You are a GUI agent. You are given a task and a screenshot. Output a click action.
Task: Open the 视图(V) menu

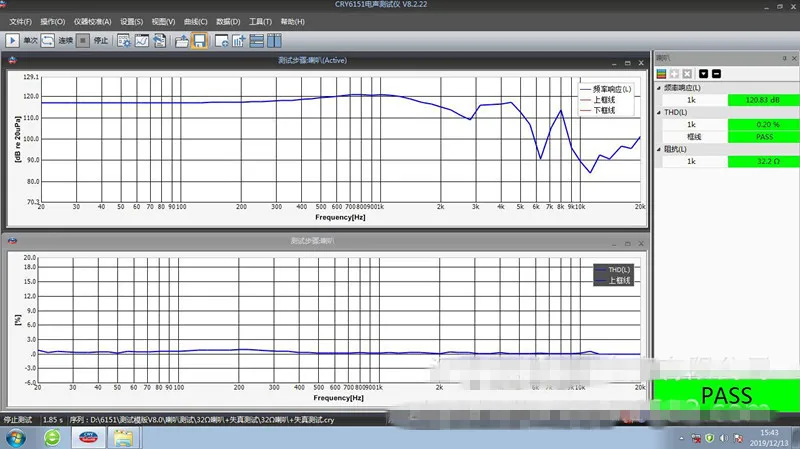163,21
